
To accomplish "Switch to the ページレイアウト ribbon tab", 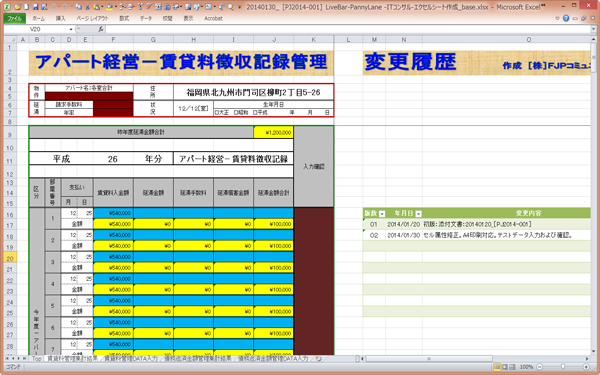I will [92, 18].
